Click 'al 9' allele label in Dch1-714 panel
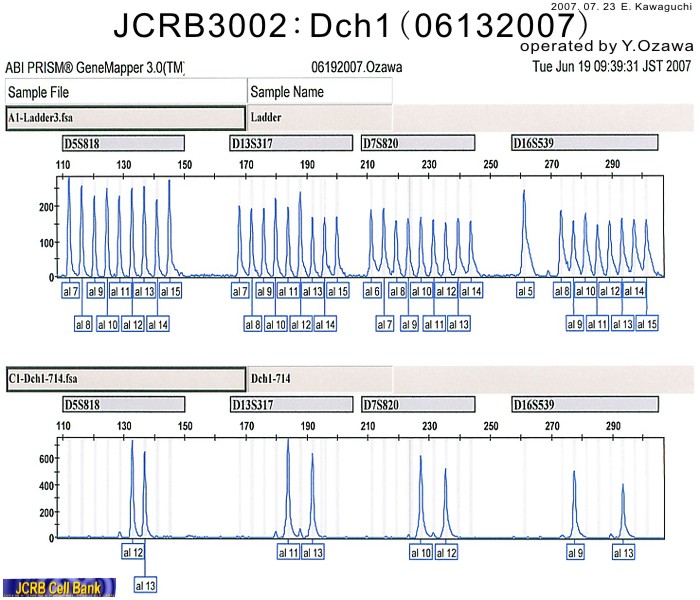The image size is (700, 600). click(x=575, y=552)
